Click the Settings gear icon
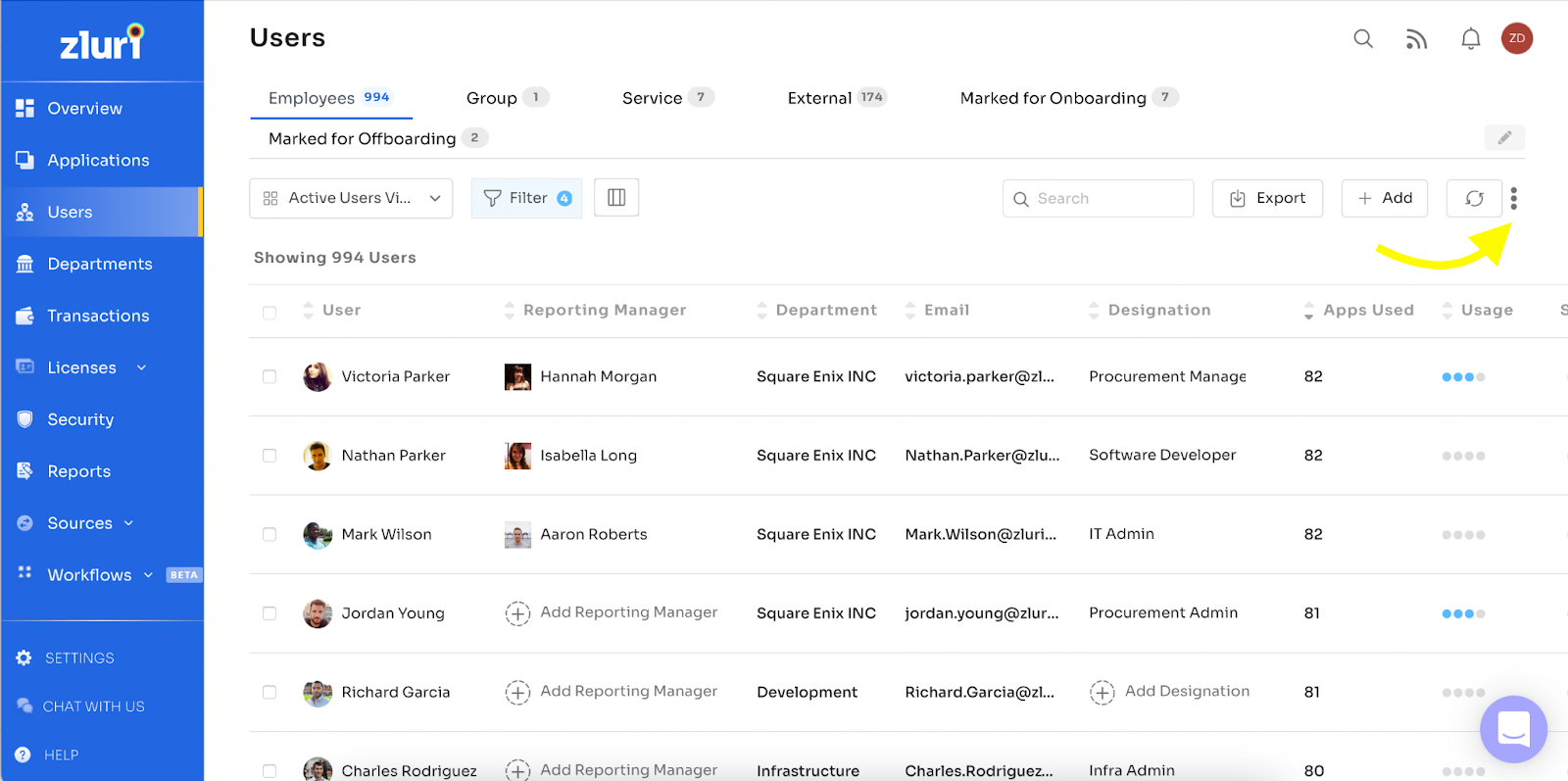This screenshot has height=781, width=1568. [x=24, y=658]
